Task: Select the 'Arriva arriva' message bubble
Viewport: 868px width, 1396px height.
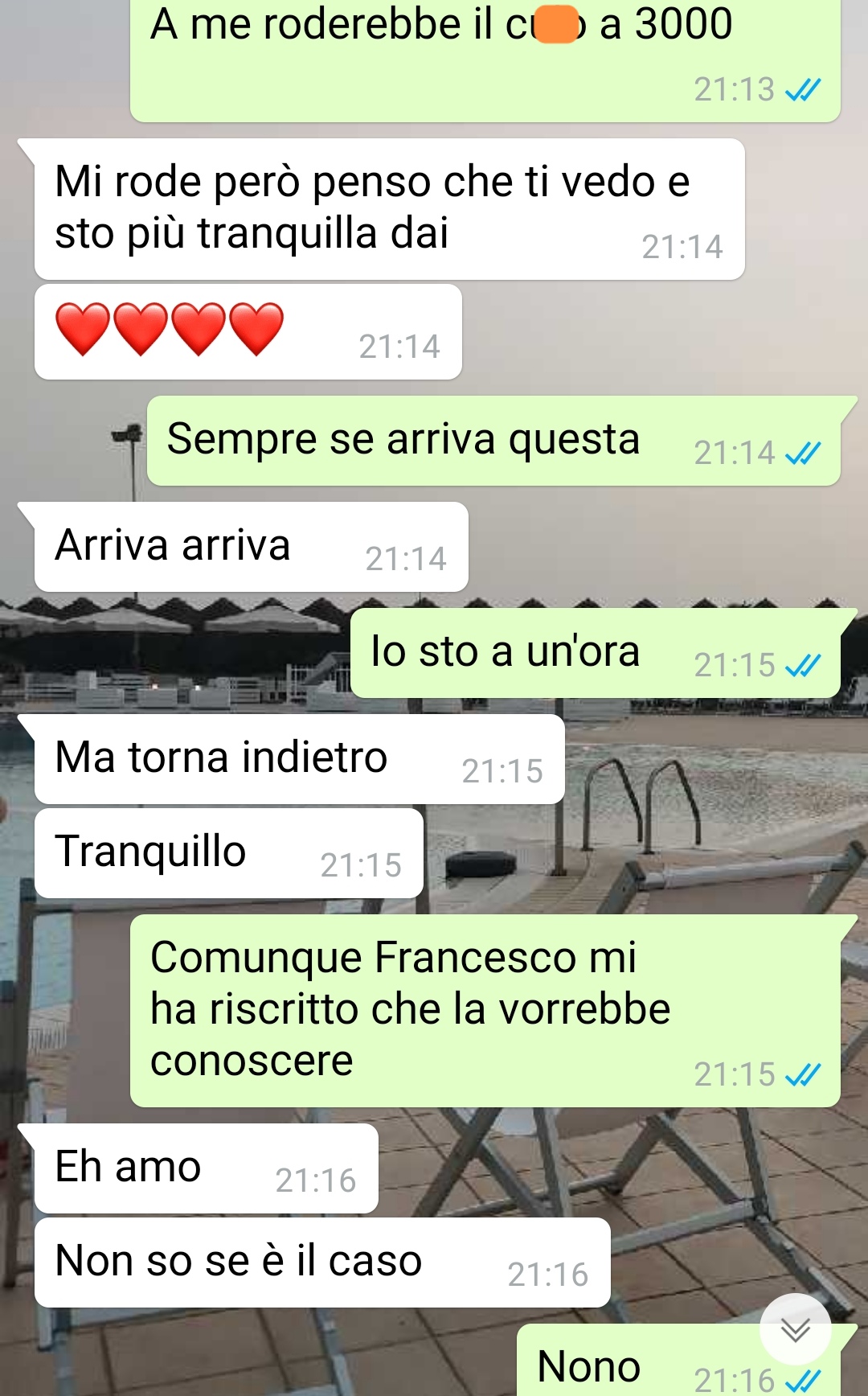Action: click(251, 547)
